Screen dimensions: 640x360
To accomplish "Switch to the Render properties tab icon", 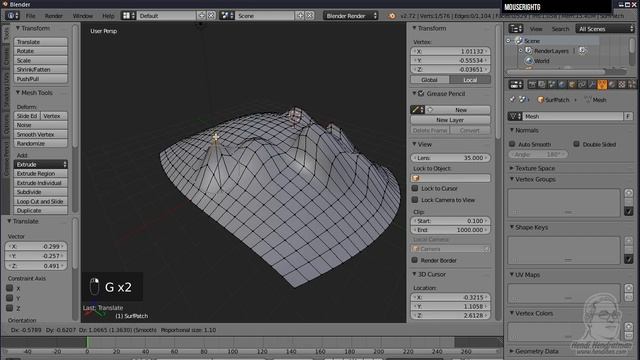I will pyautogui.click(x=532, y=84).
